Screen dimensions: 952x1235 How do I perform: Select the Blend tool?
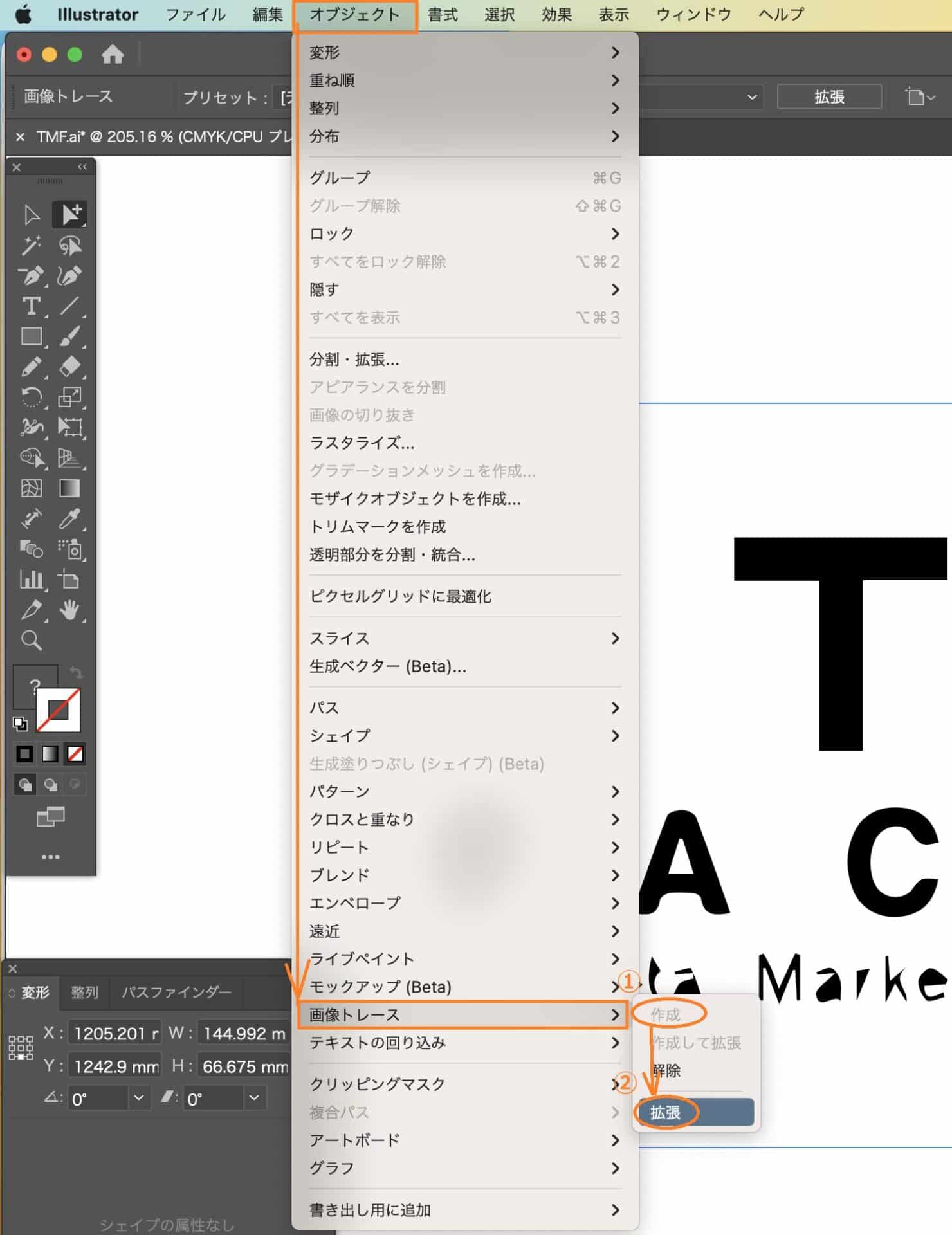[x=31, y=549]
